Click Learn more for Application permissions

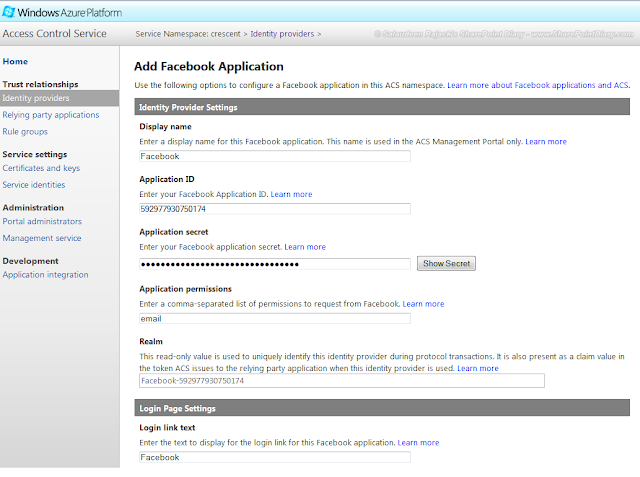[423, 304]
